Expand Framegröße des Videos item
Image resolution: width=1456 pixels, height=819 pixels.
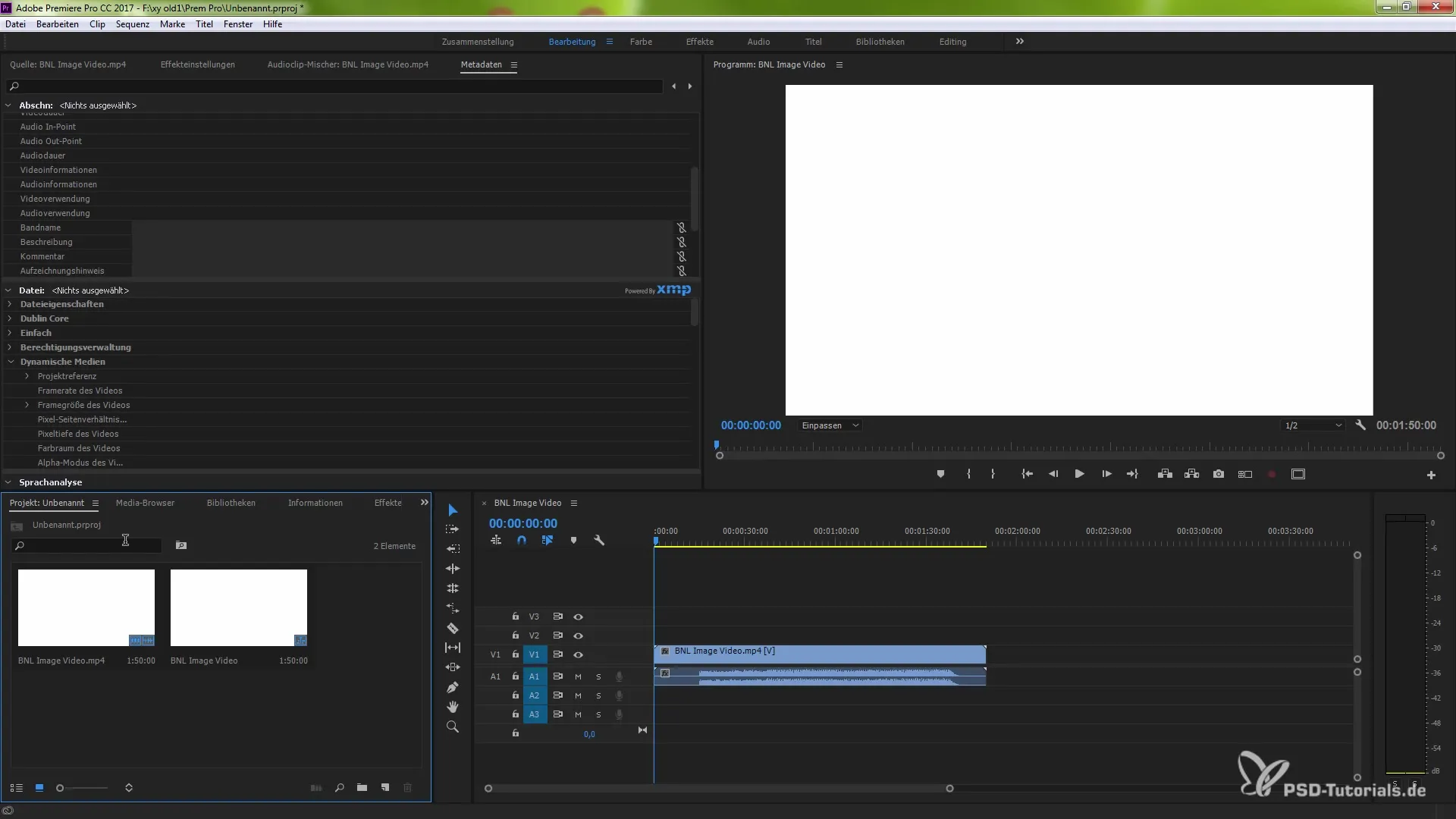27,405
